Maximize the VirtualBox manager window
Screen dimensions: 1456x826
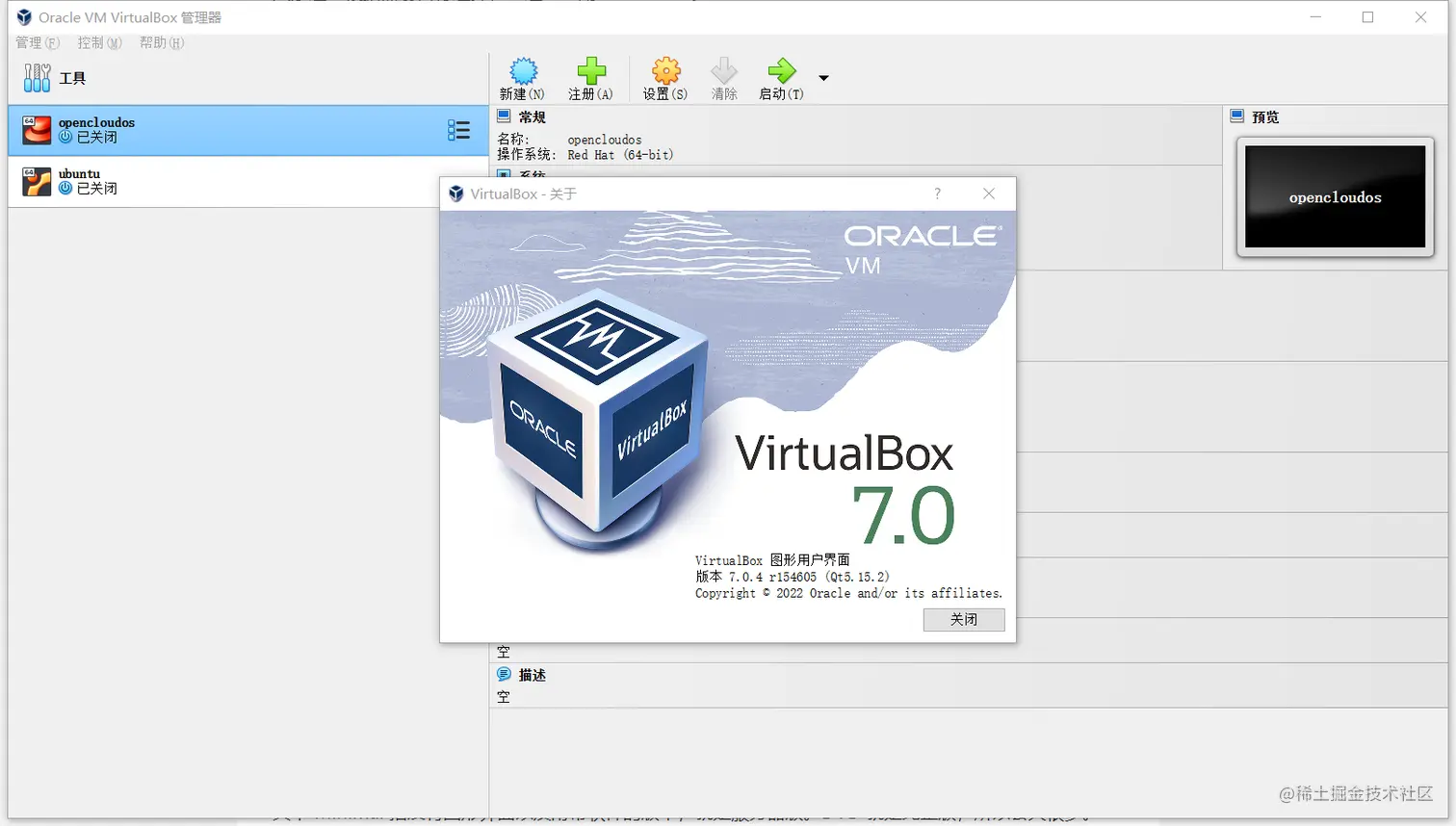[1367, 17]
